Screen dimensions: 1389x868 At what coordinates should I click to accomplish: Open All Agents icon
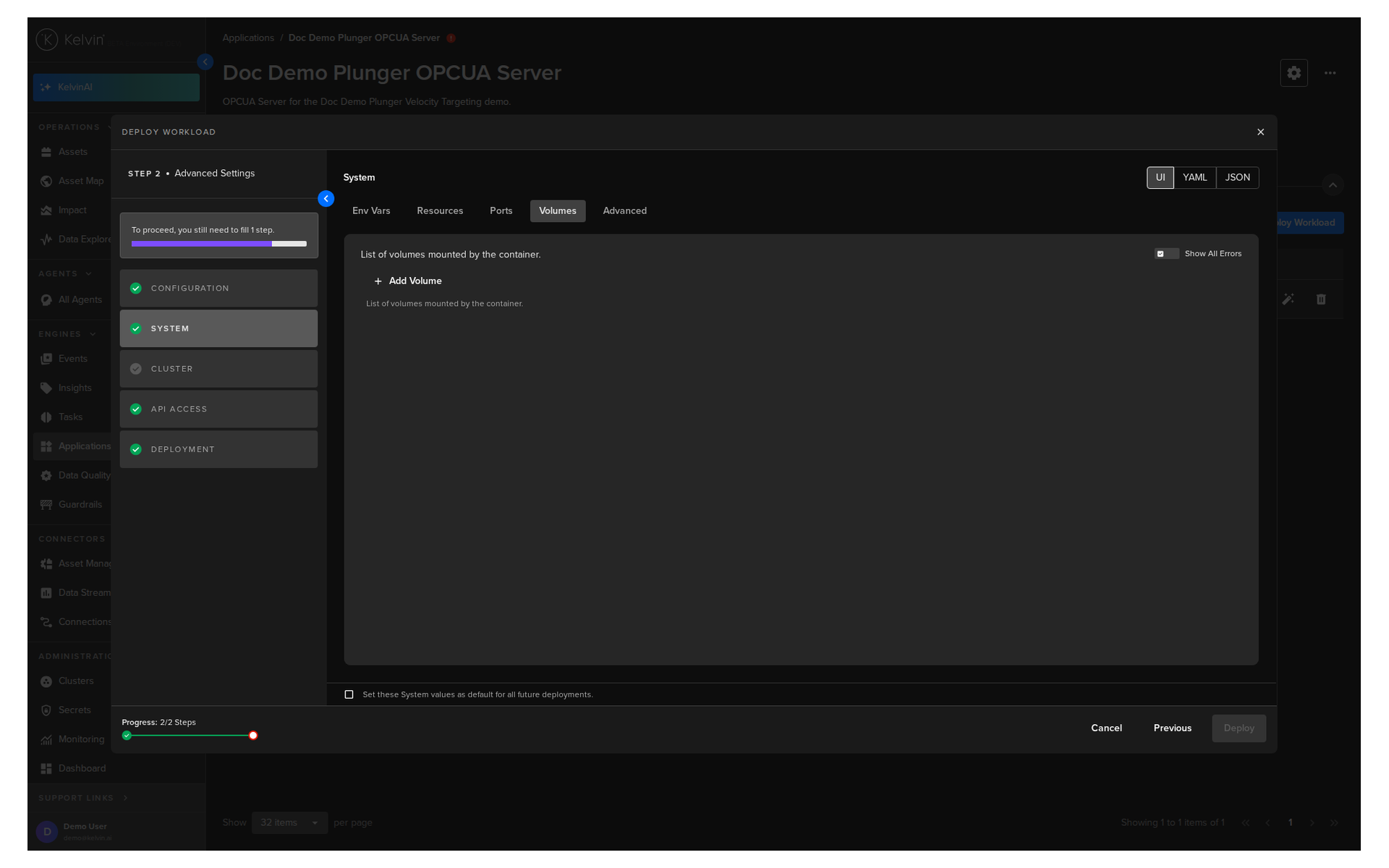coord(46,300)
